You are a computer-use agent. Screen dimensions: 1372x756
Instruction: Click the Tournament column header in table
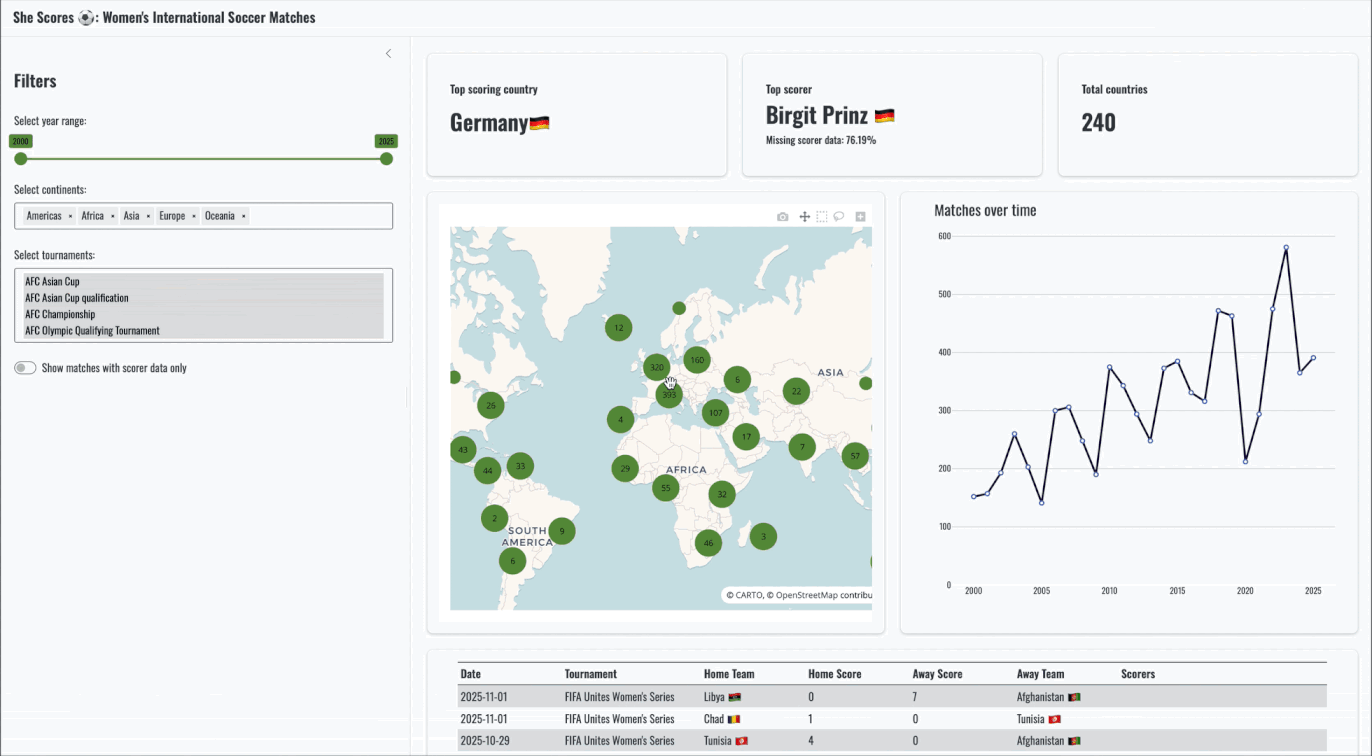[x=590, y=674]
